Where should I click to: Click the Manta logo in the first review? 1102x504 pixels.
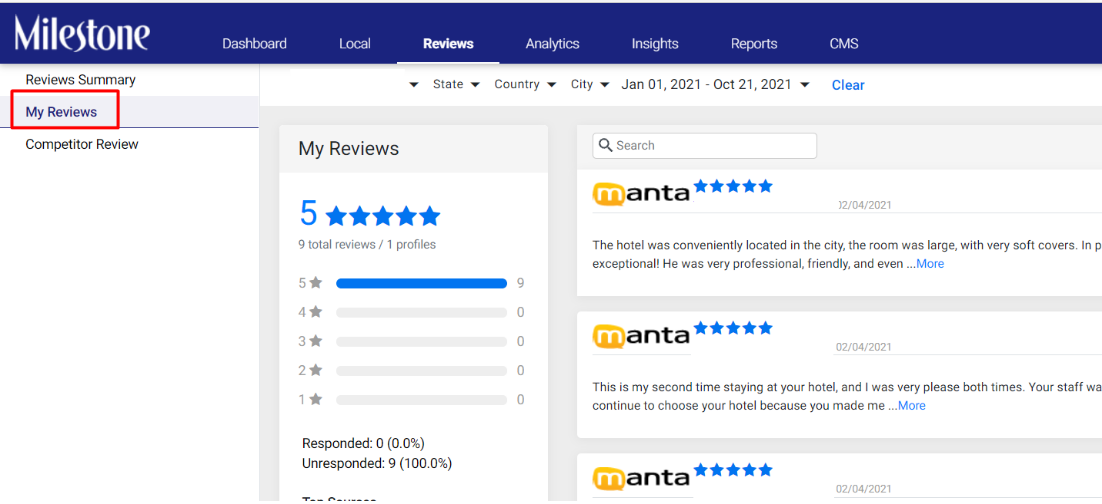(642, 194)
